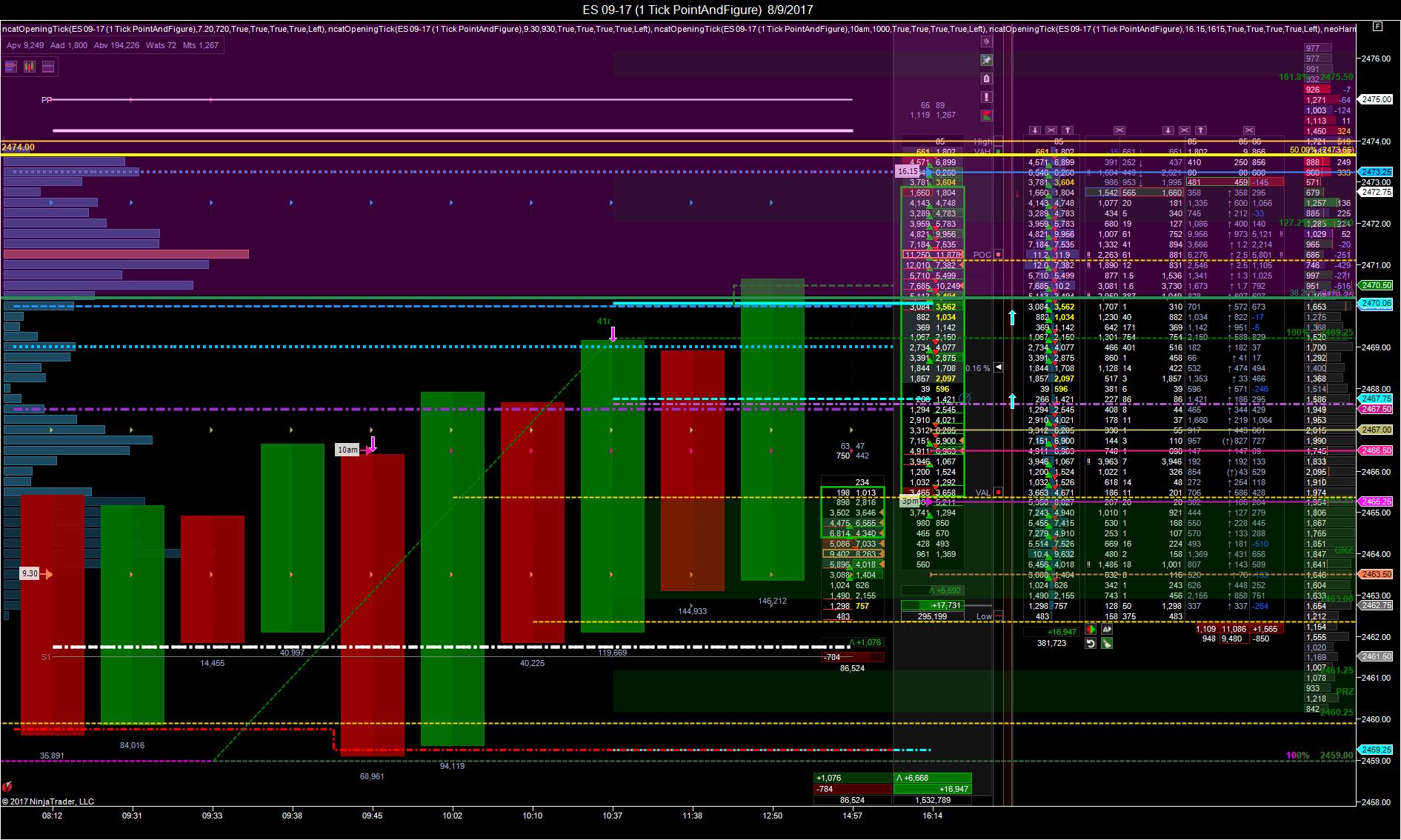Click the red-green circle icon
Screen dimensions: 1401x840
pos(1091,630)
